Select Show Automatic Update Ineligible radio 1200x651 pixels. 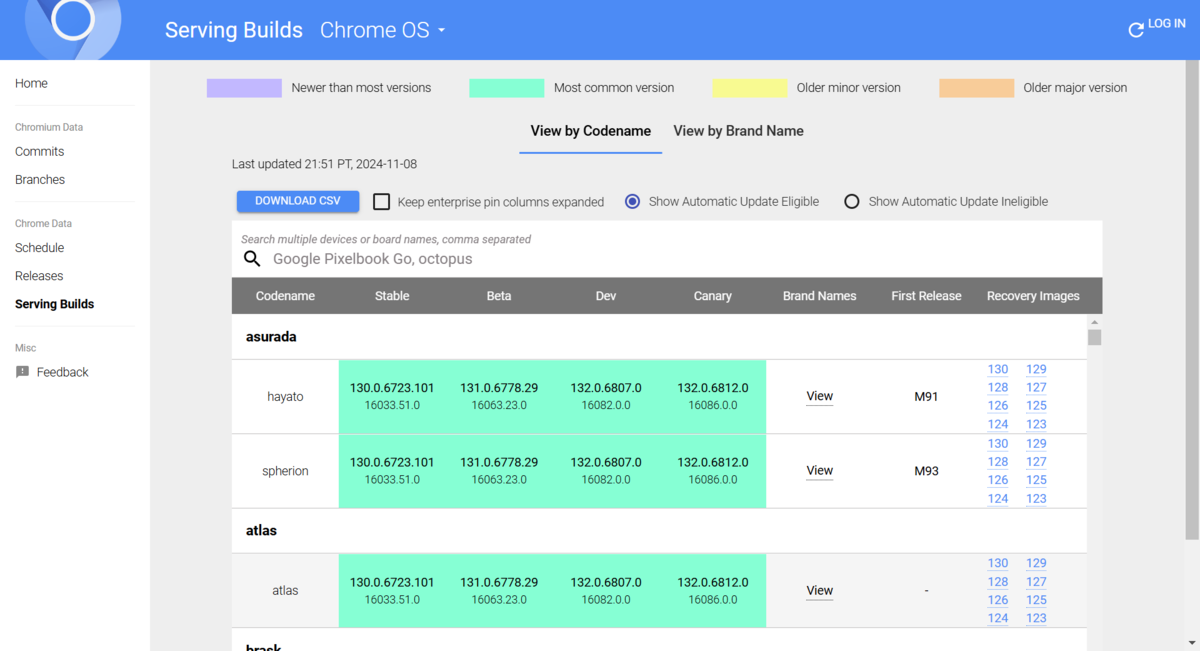pyautogui.click(x=852, y=201)
